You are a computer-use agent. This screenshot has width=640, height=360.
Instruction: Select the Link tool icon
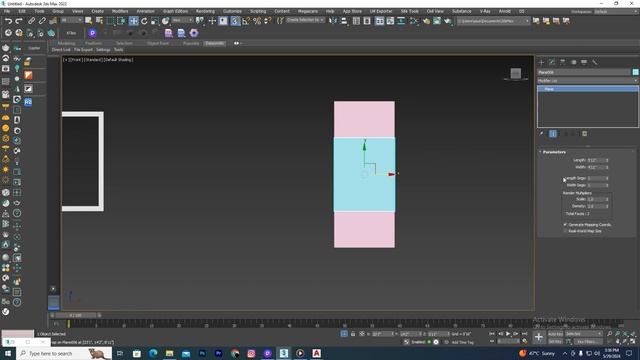coord(31,20)
